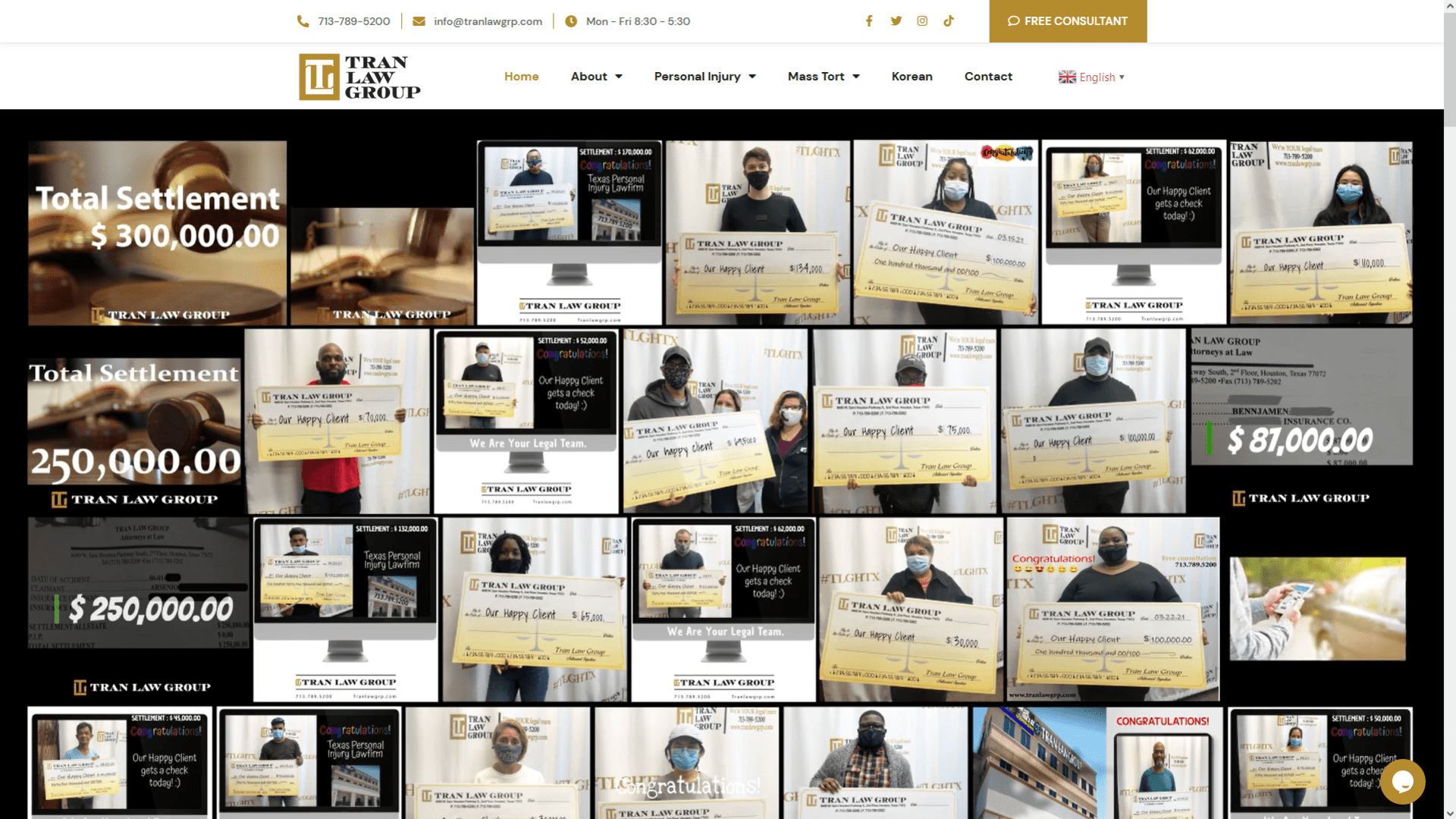Open the 03-22-21 $100,000 Congratulations photo
1456x819 pixels.
1113,609
